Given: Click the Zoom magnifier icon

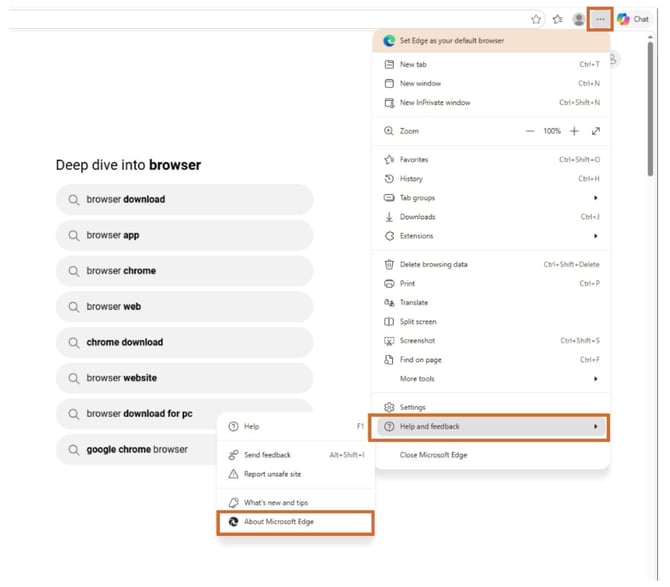Looking at the screenshot, I should pyautogui.click(x=388, y=131).
